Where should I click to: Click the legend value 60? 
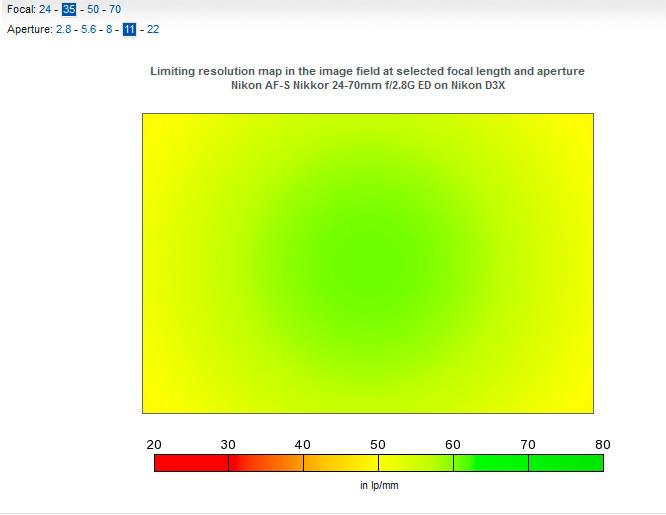453,444
